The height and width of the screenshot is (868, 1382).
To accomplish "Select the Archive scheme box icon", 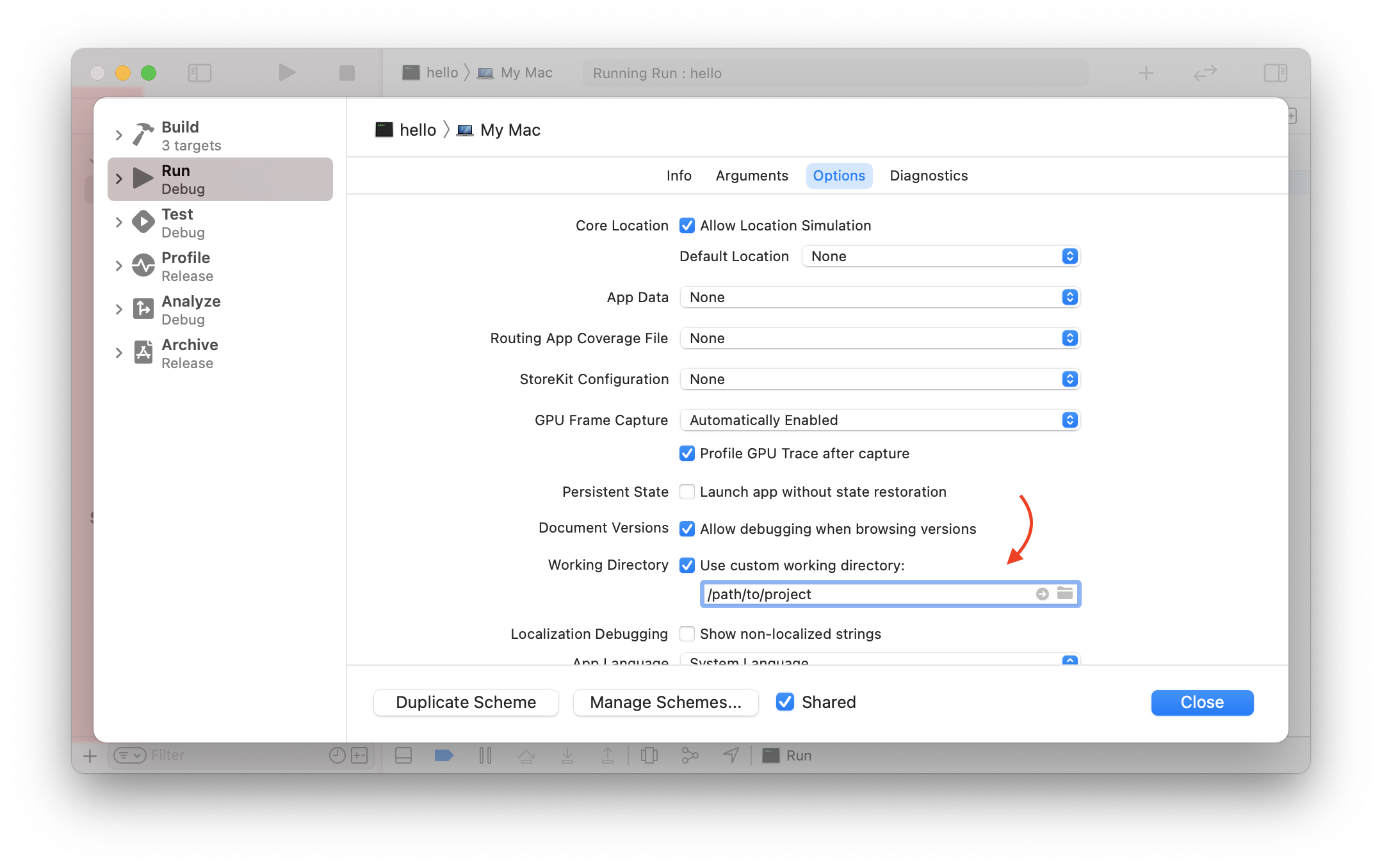I will pyautogui.click(x=142, y=353).
